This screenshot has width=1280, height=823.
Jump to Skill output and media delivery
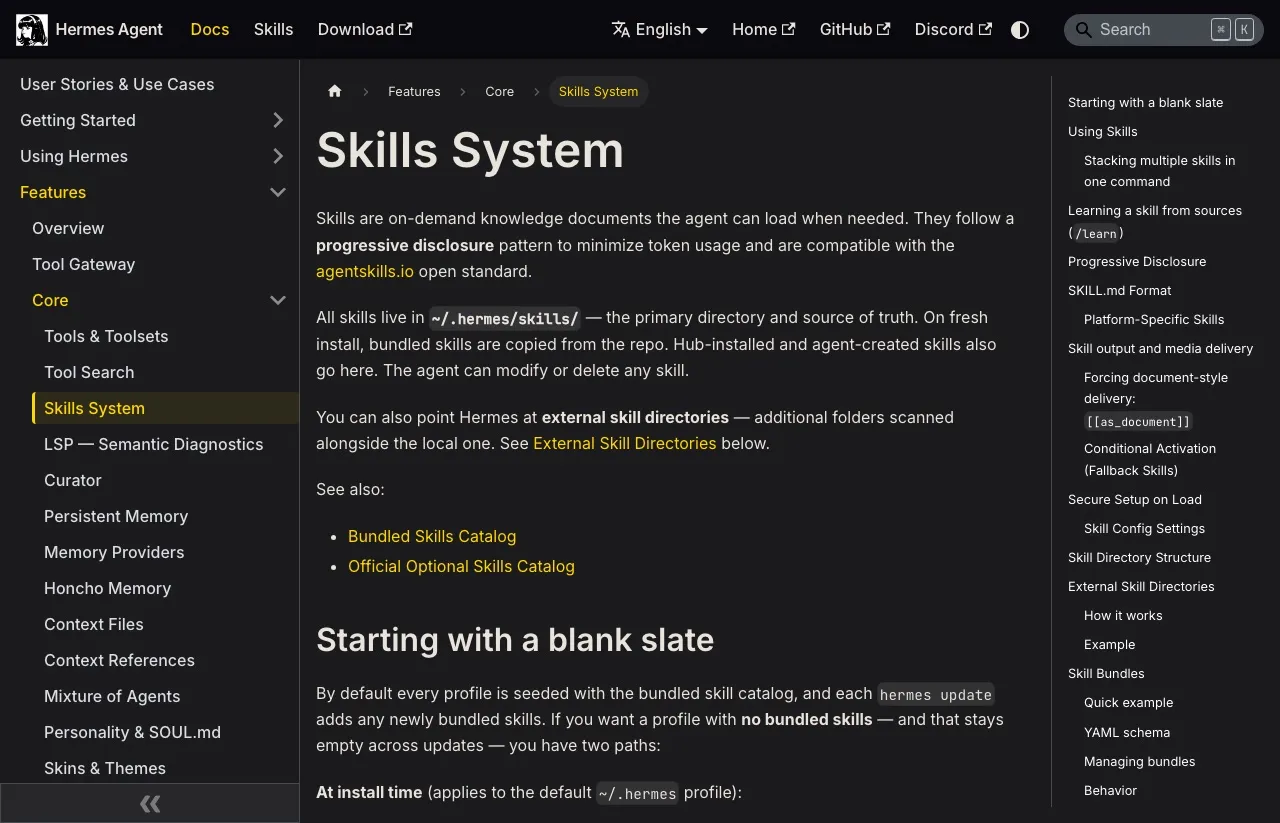(x=1160, y=348)
